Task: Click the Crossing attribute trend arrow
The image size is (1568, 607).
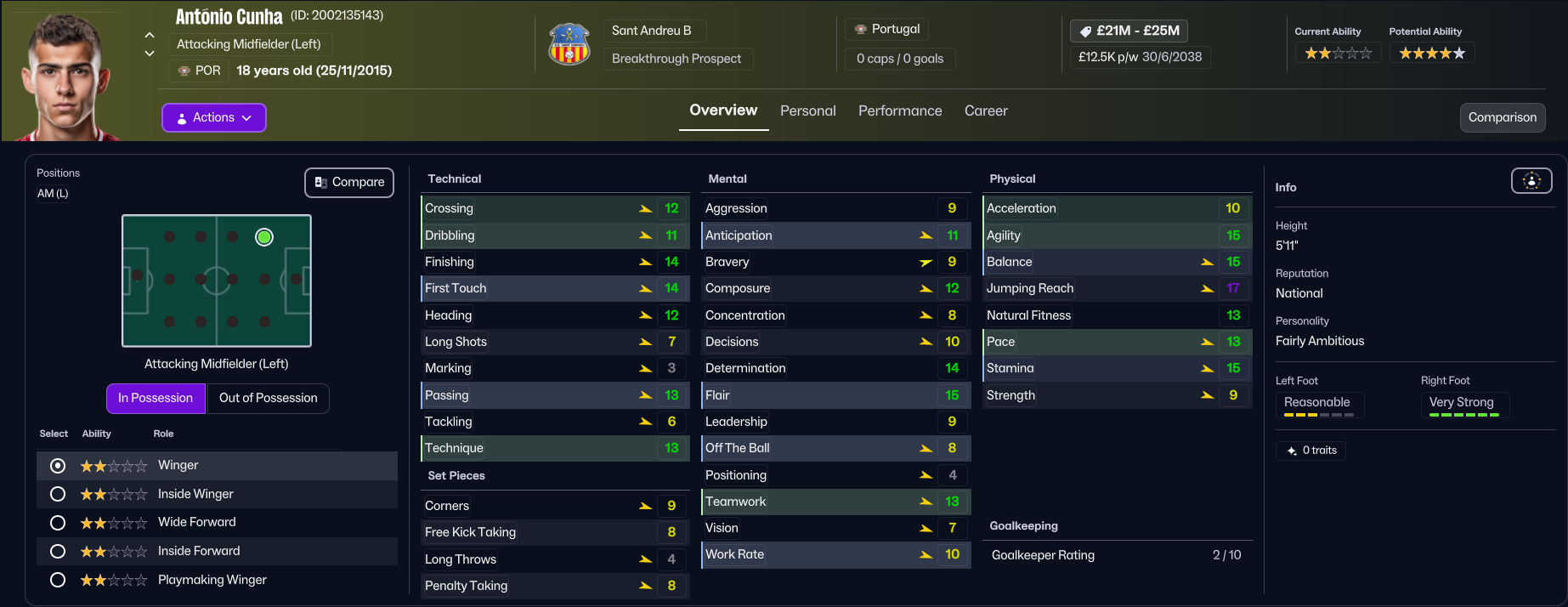Action: 646,209
